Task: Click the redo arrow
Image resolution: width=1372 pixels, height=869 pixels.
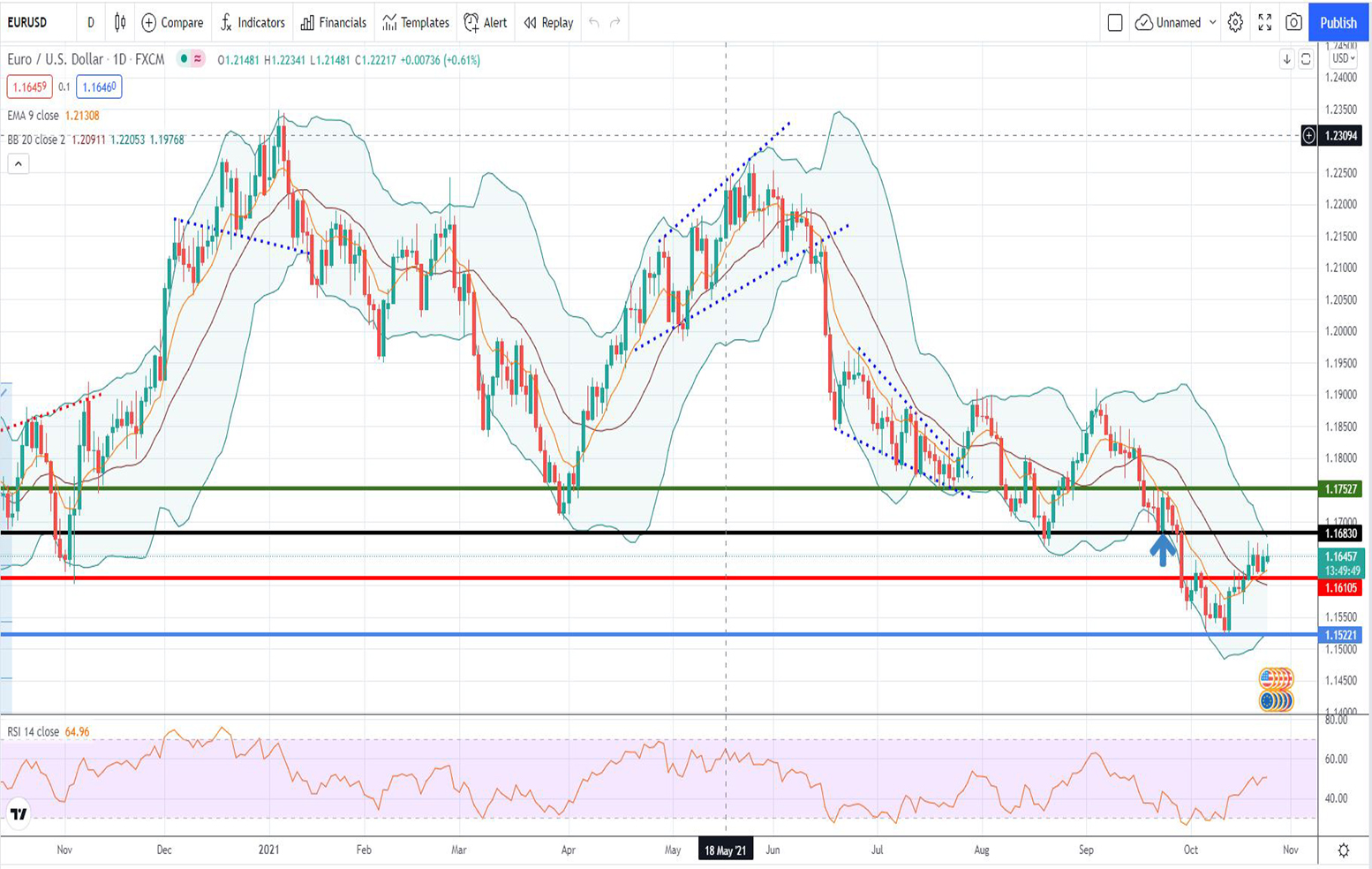Action: click(x=615, y=23)
